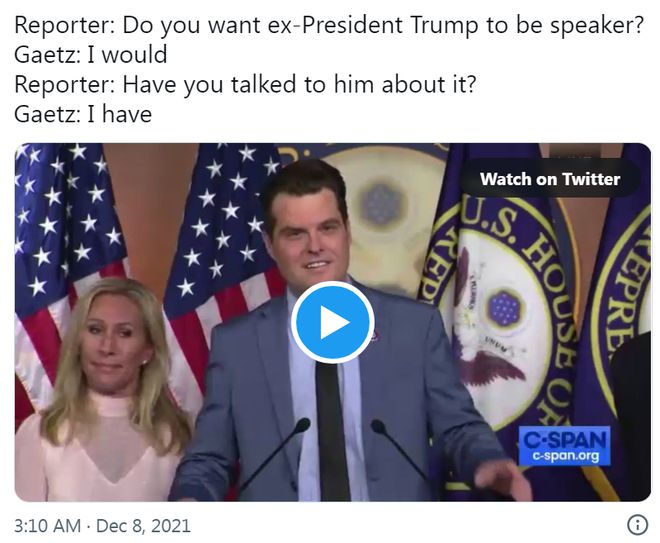
Task: Open the 3:10 AM tweet timestamp link
Action: (46, 525)
